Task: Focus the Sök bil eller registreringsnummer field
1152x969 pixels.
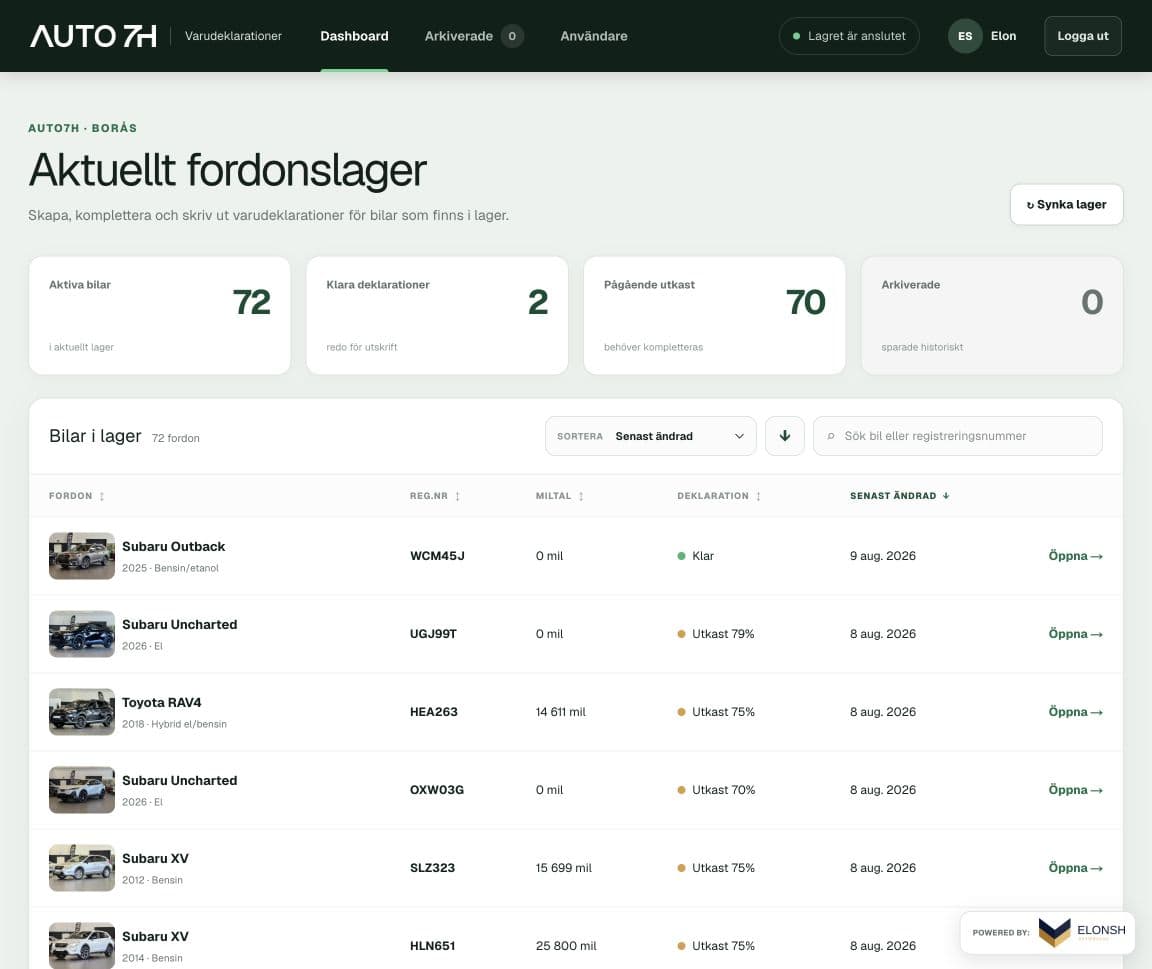Action: pos(957,436)
